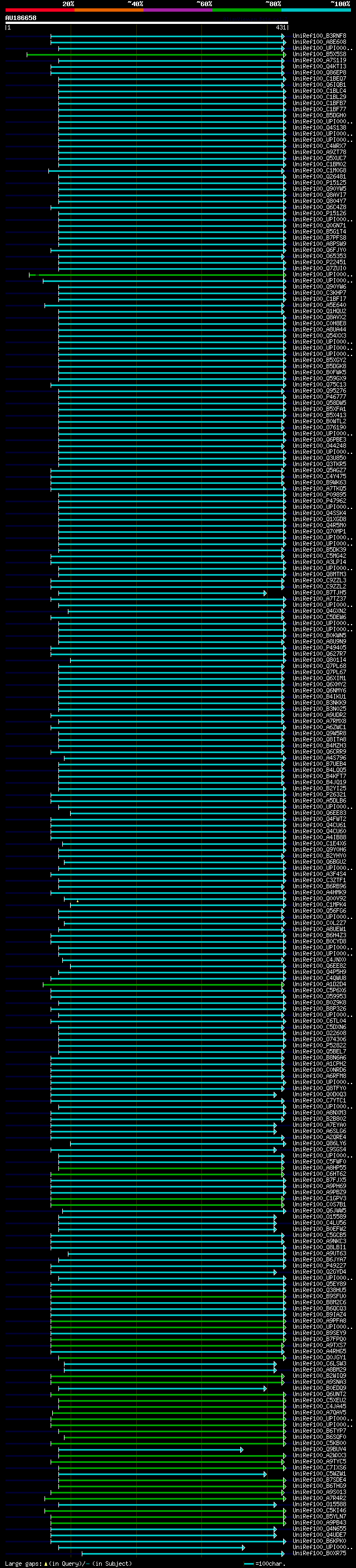Select the label UniRef100_Q6FJY0

pyautogui.click(x=319, y=250)
